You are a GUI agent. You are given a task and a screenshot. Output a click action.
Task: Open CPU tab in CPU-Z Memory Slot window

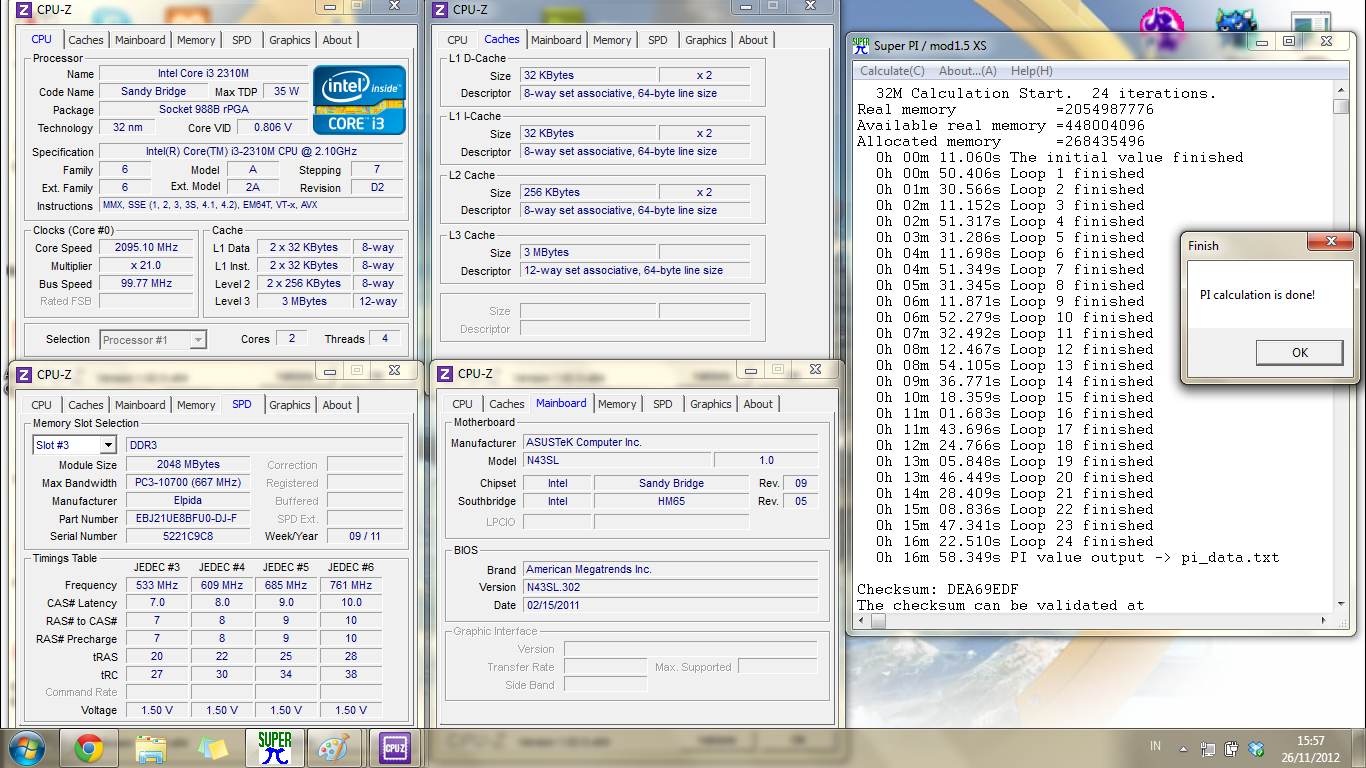41,405
